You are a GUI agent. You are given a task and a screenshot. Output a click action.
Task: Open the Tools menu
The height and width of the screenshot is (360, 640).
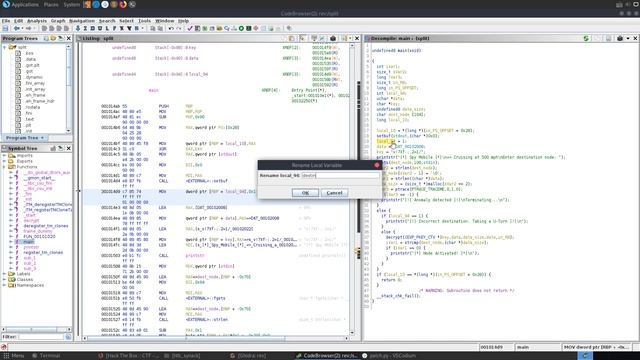[144, 21]
